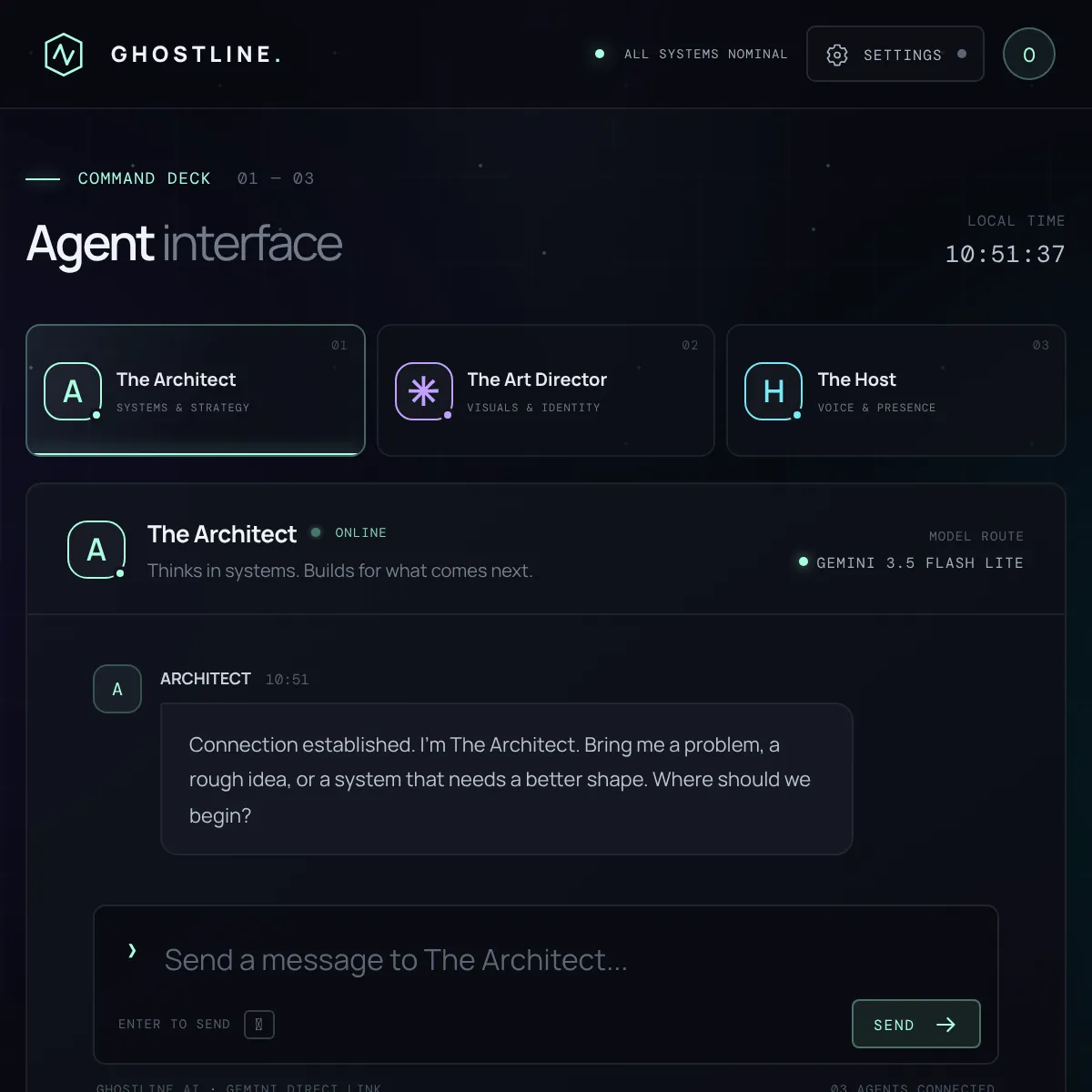Send the message with the Send button
Screen dimensions: 1092x1092
point(916,1024)
